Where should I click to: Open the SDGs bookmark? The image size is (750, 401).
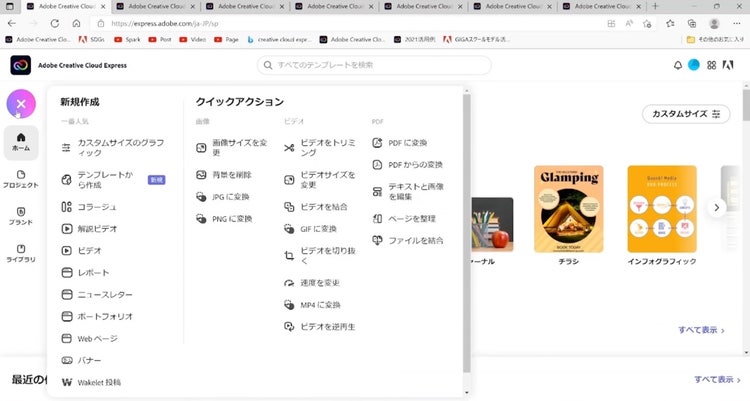click(92, 40)
